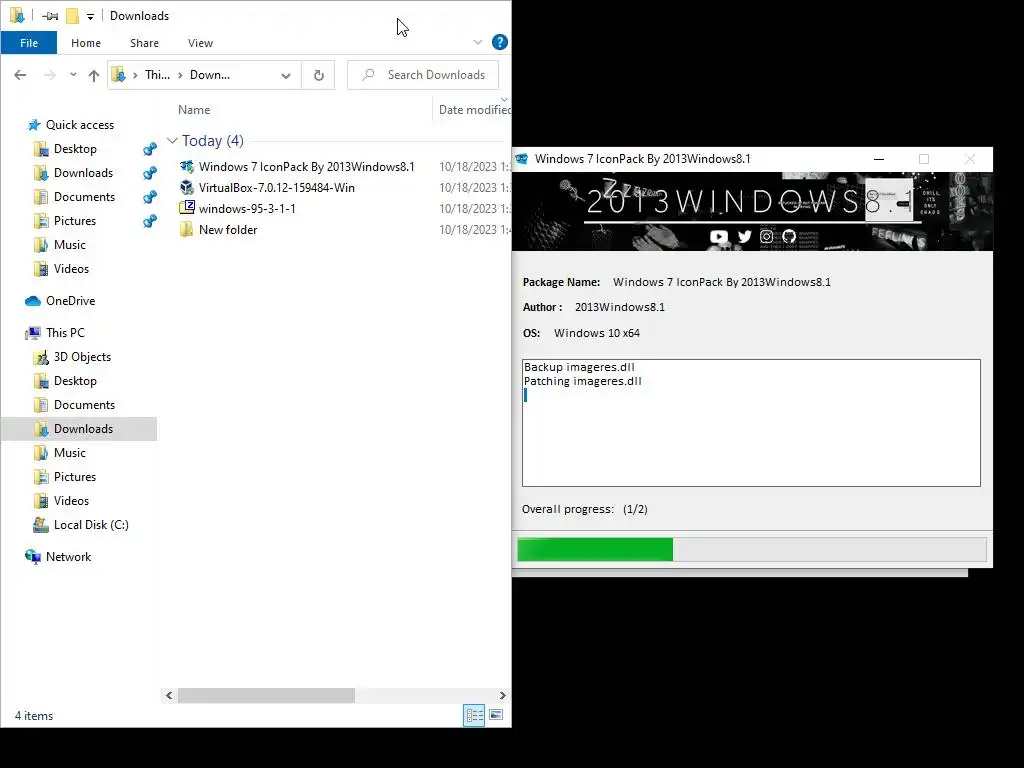Click the horizontal scrollbar's right arrow
Image resolution: width=1024 pixels, height=768 pixels.
502,696
